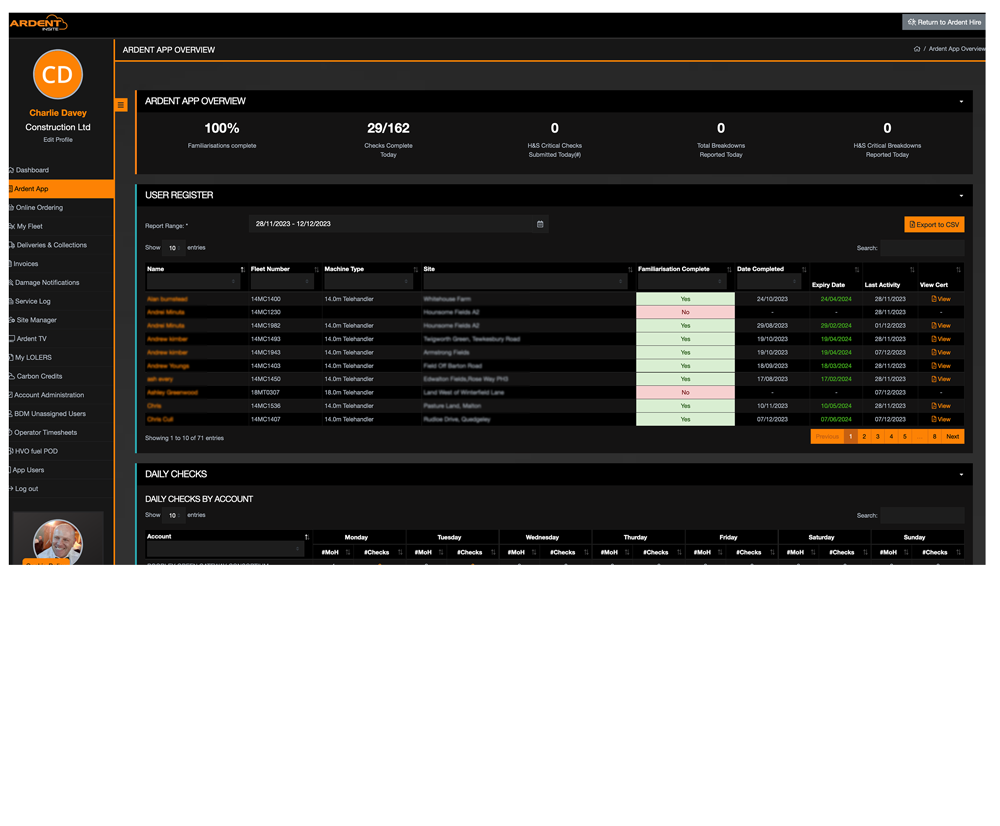1000x826 pixels.
Task: View certificate for fleet 14MC1407
Action: pyautogui.click(x=941, y=420)
